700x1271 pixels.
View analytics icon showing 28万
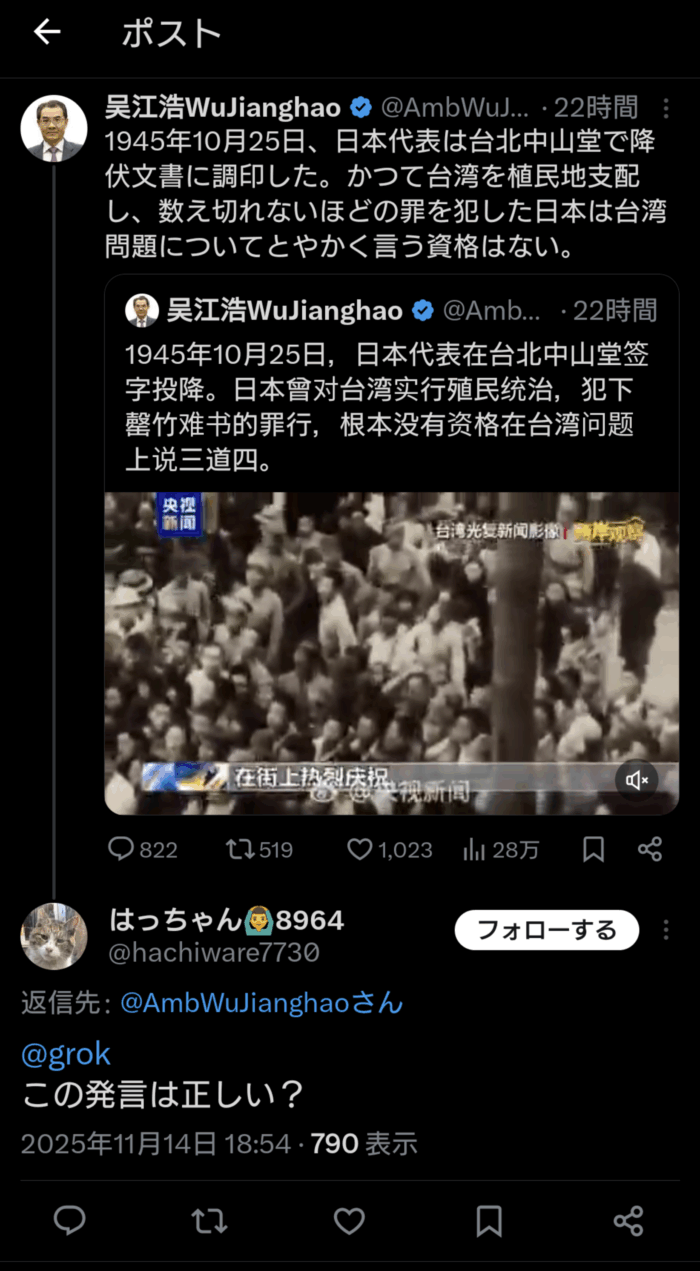[474, 849]
